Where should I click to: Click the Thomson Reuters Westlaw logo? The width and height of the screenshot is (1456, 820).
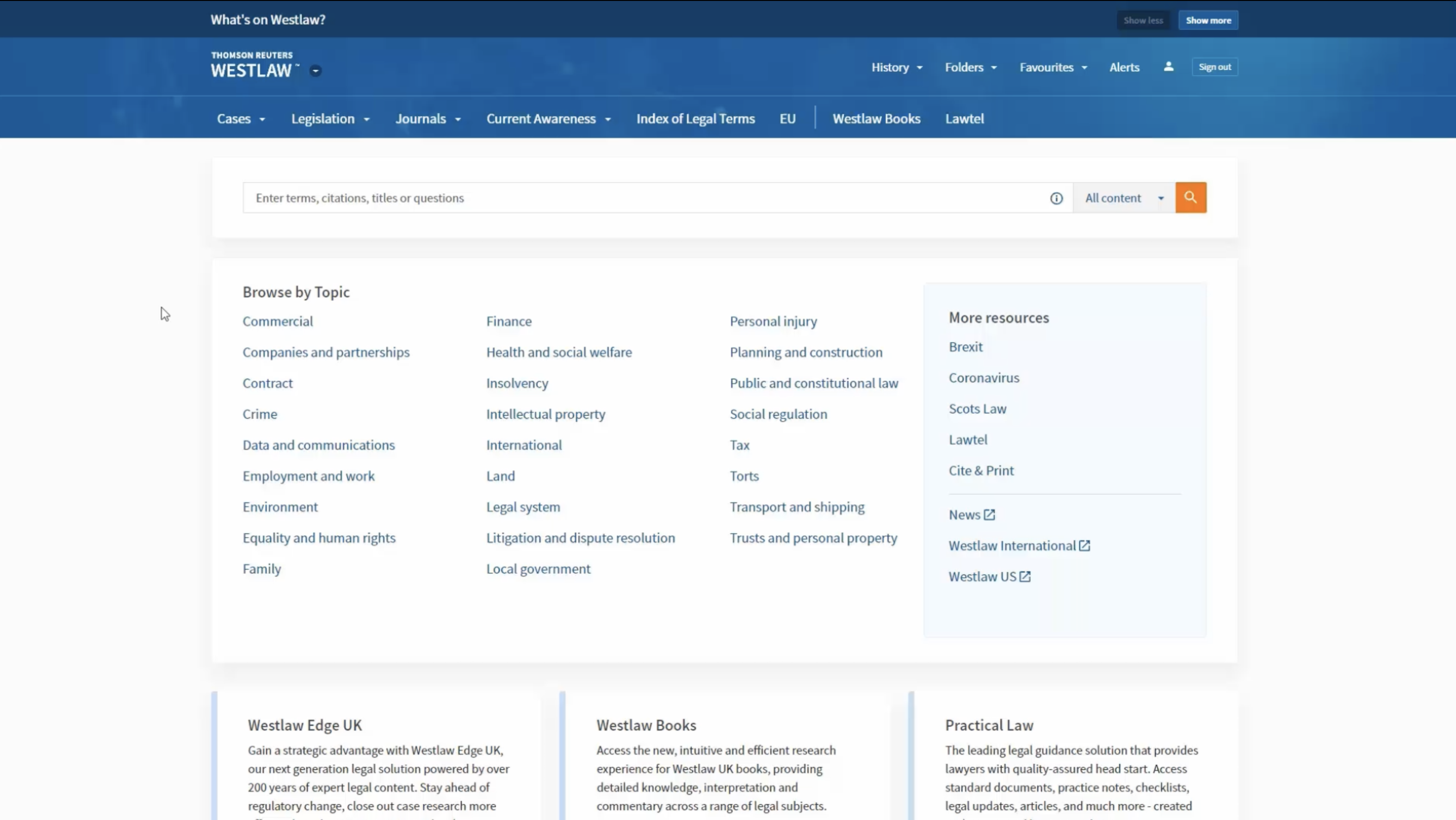(253, 65)
